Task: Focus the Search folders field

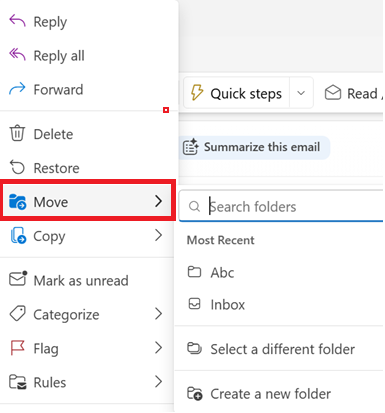Action: pyautogui.click(x=281, y=207)
